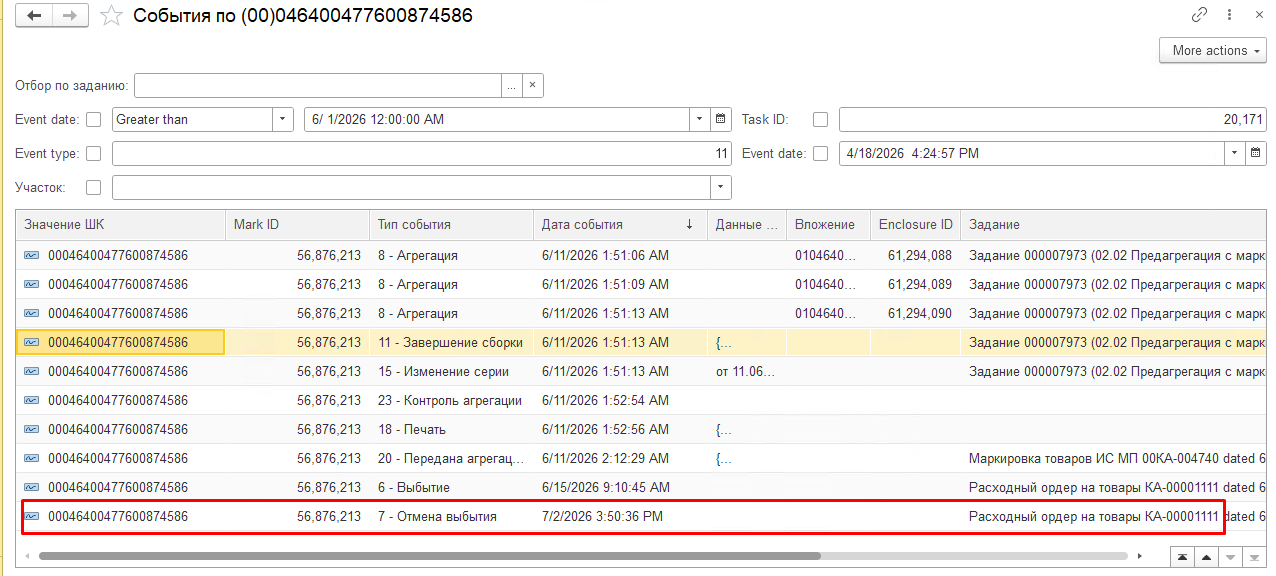Enable the Task ID filter checkbox
The height and width of the screenshot is (576, 1276).
820,120
